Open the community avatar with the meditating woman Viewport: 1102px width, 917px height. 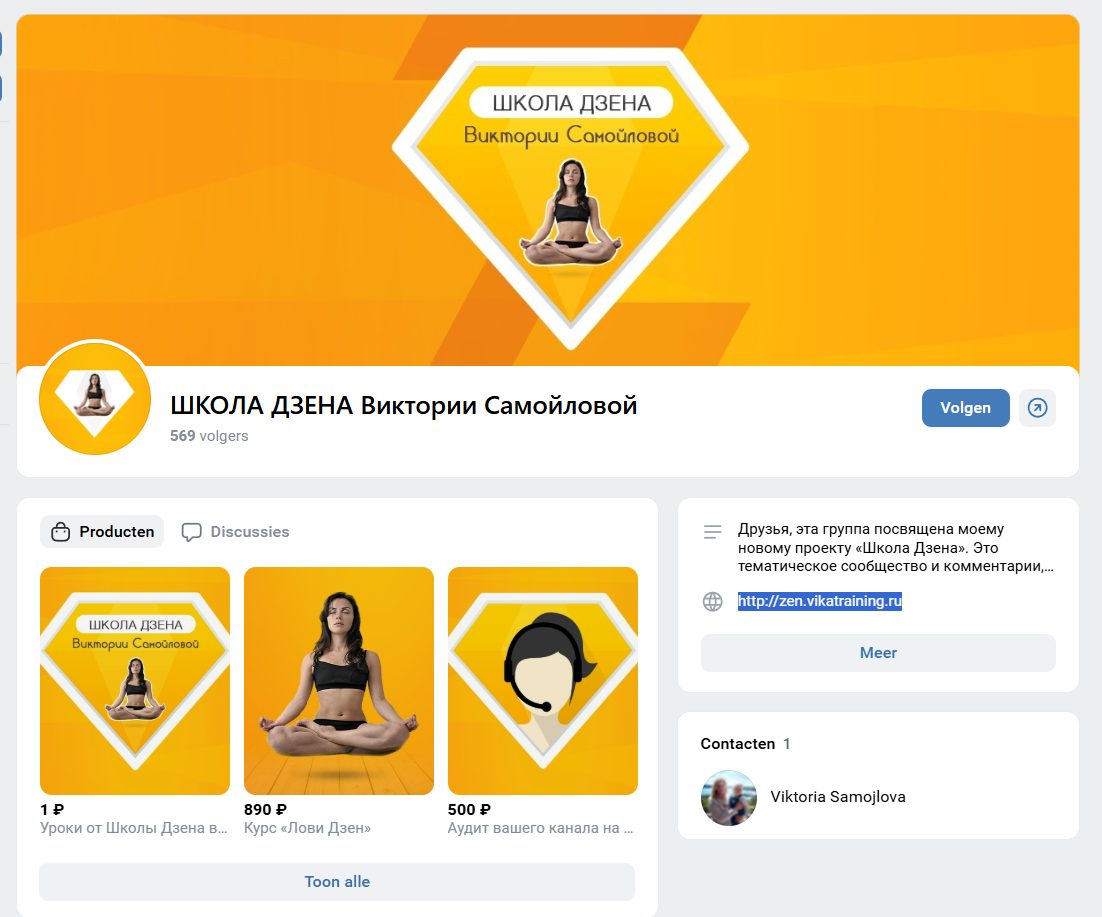point(95,398)
